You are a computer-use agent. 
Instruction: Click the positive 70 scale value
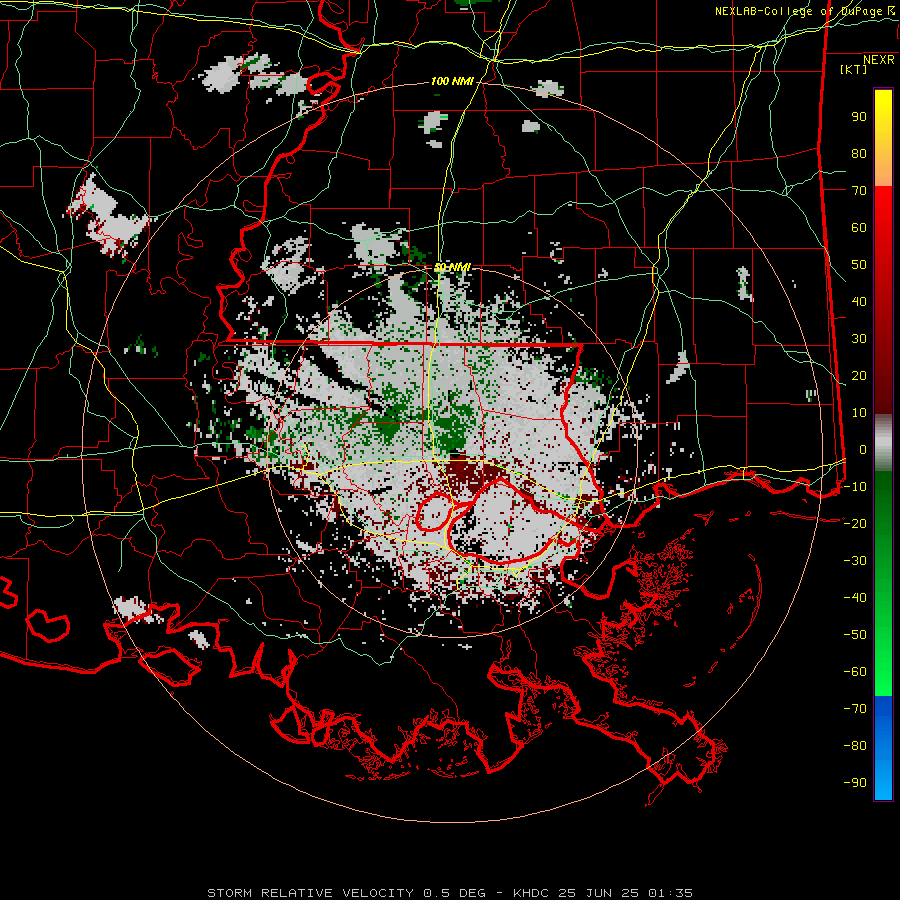tap(859, 191)
